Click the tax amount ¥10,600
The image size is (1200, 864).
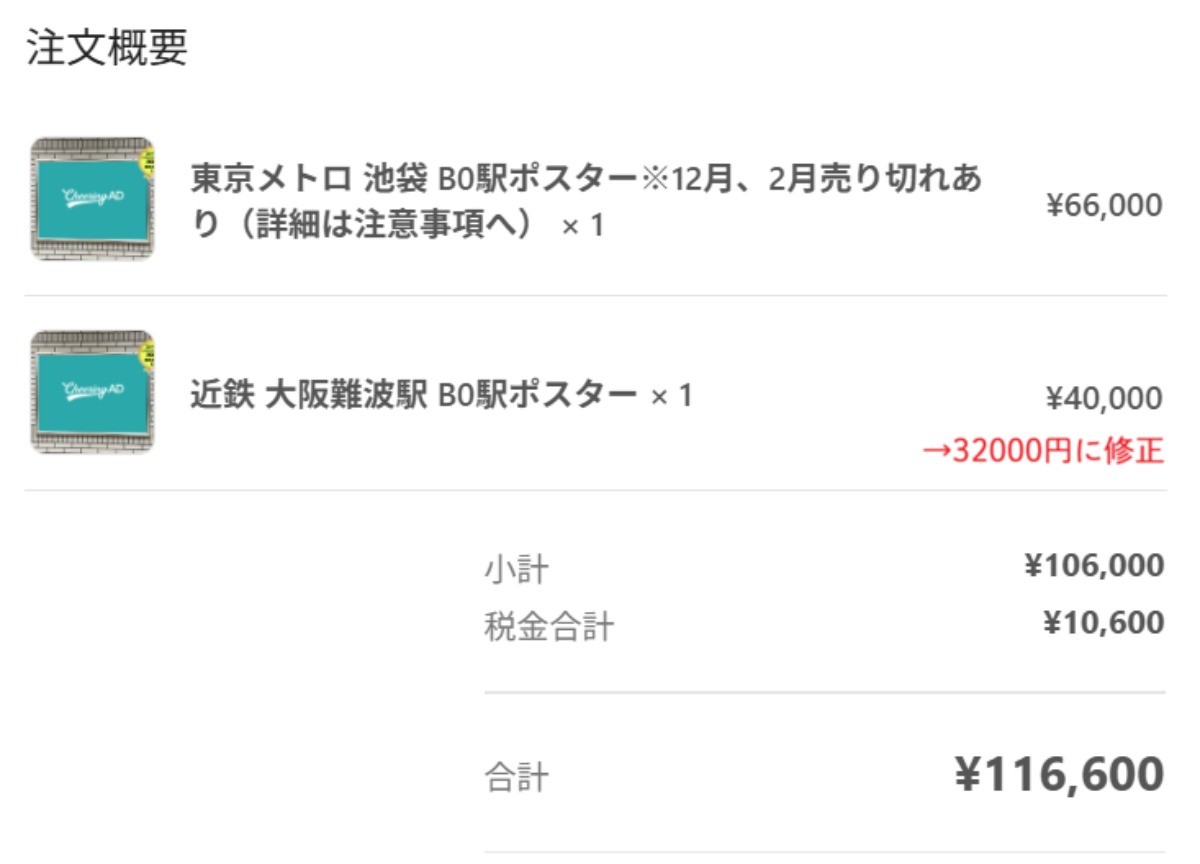tap(1103, 623)
